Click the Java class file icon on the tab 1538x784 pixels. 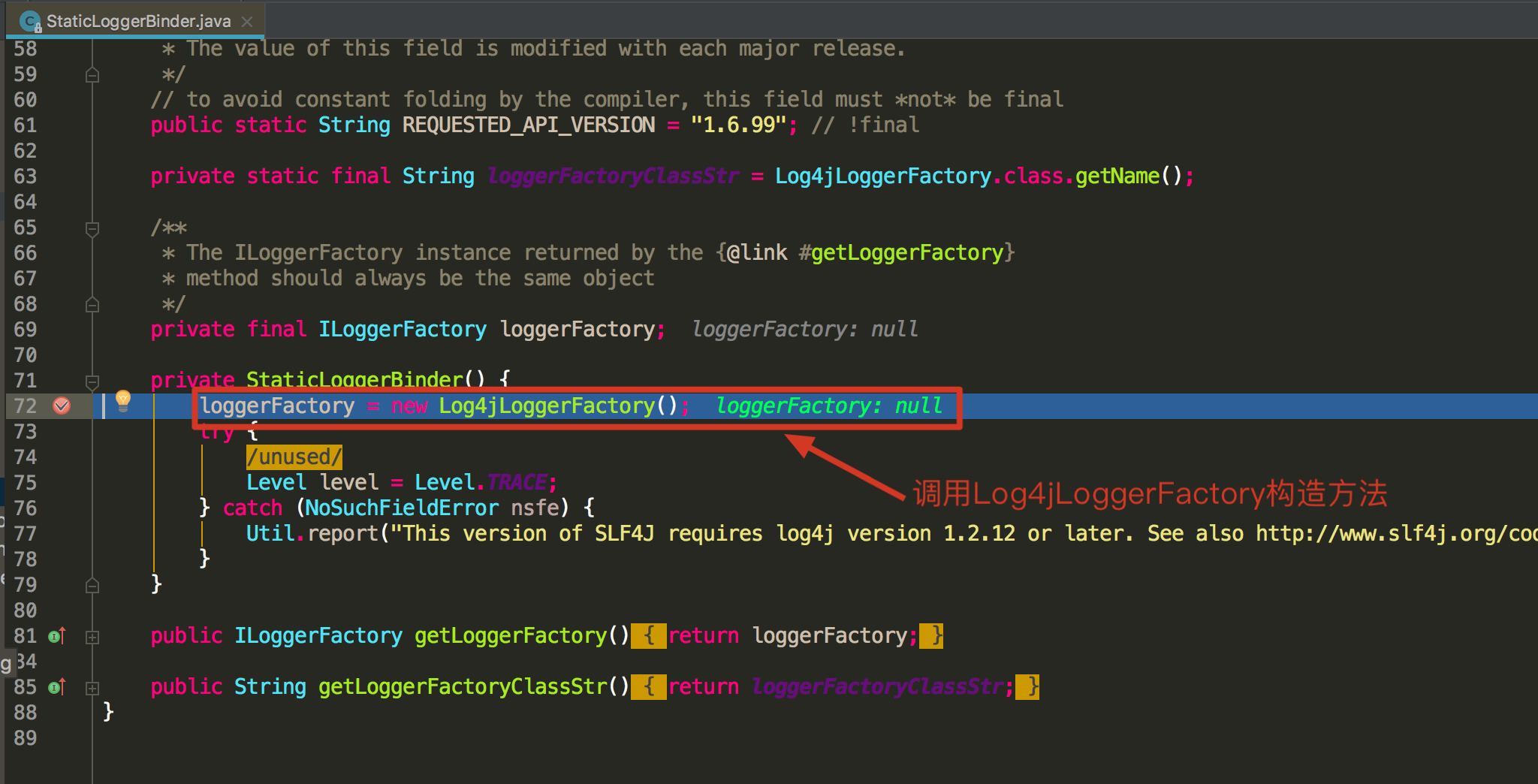pos(30,22)
